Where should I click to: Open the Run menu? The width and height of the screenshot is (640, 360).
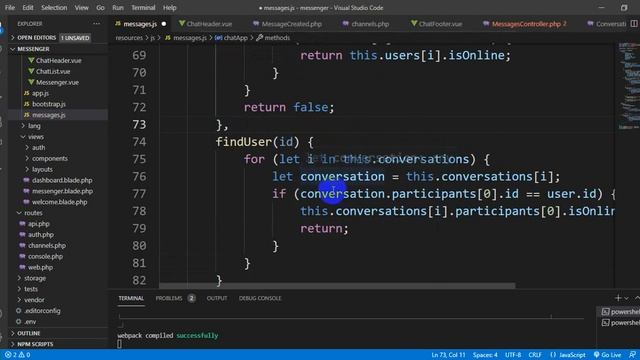click(118, 8)
